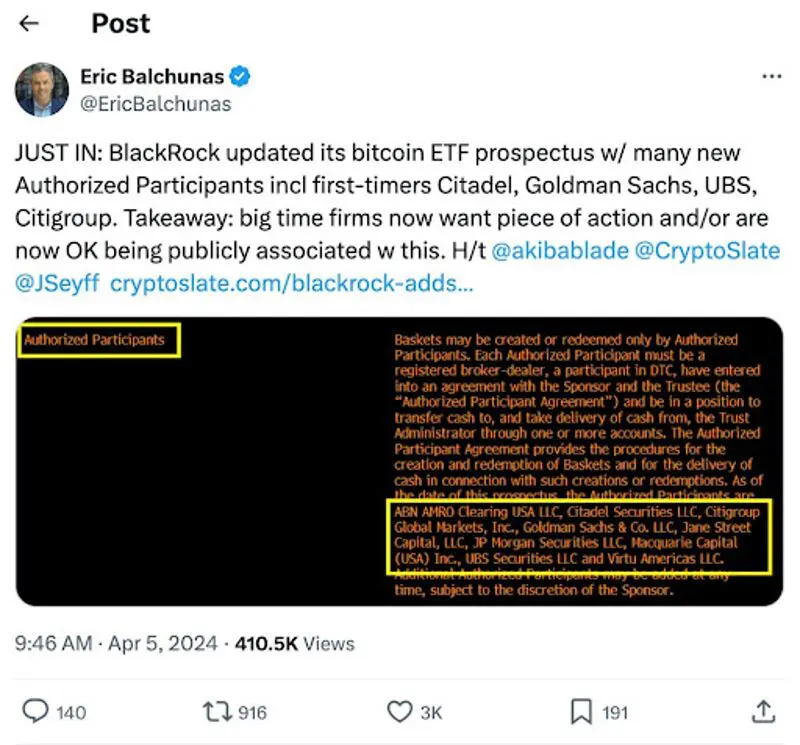Click the 9:46 AM Apr 5, 2024 timestamp
This screenshot has width=800, height=745.
[116, 644]
